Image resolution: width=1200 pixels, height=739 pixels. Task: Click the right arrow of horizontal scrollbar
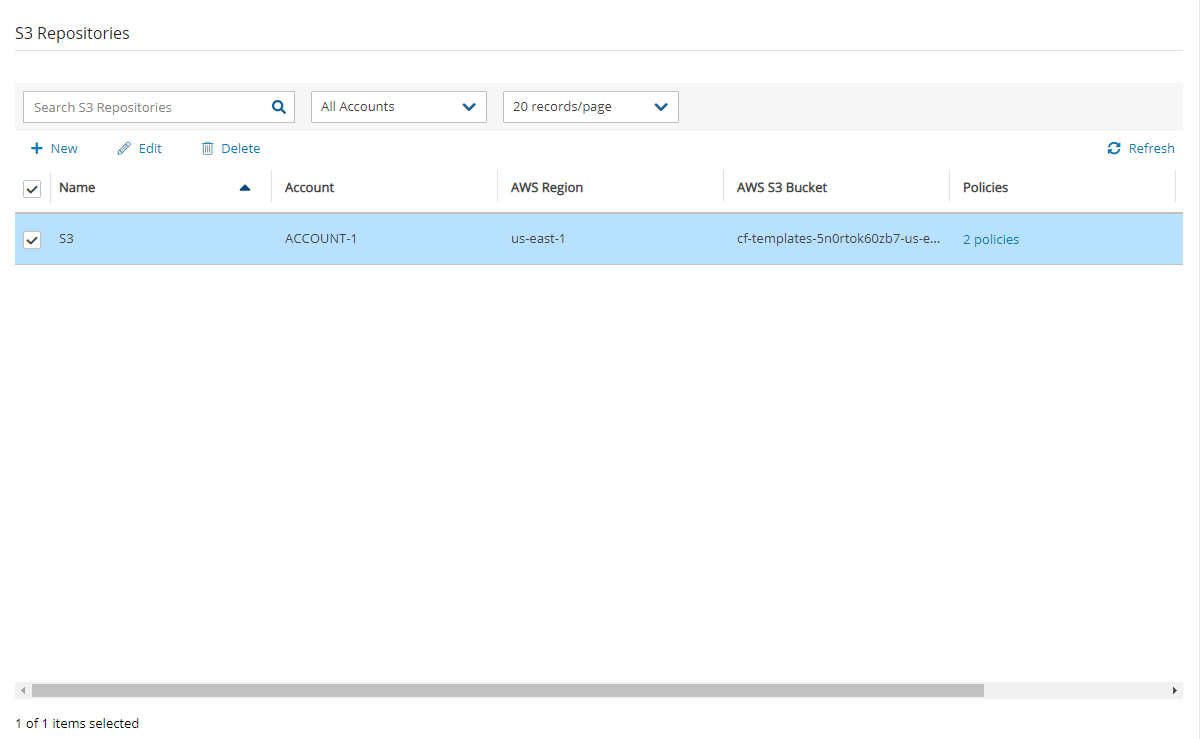pyautogui.click(x=1175, y=690)
